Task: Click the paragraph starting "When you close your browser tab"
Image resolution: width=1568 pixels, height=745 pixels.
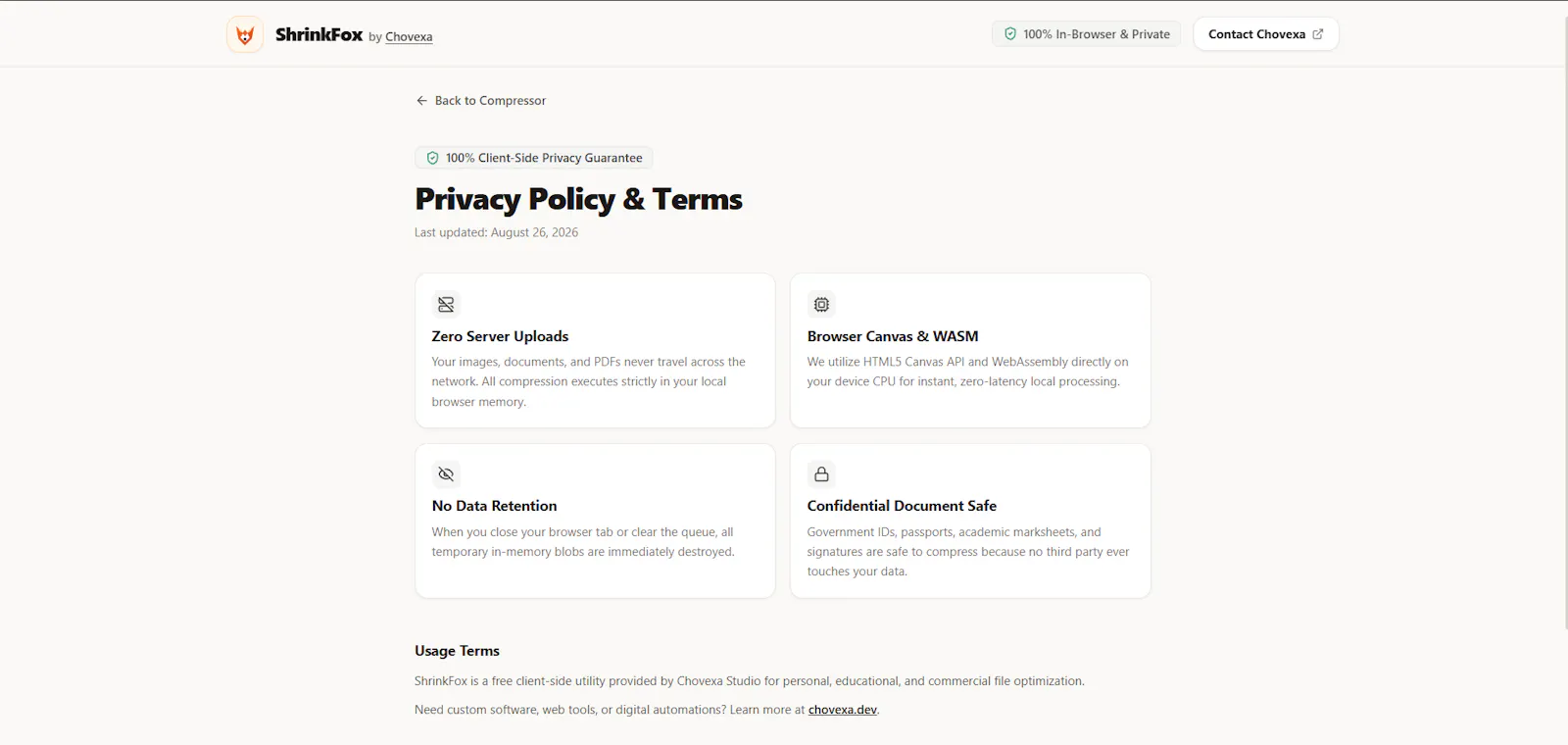Action: tap(583, 542)
